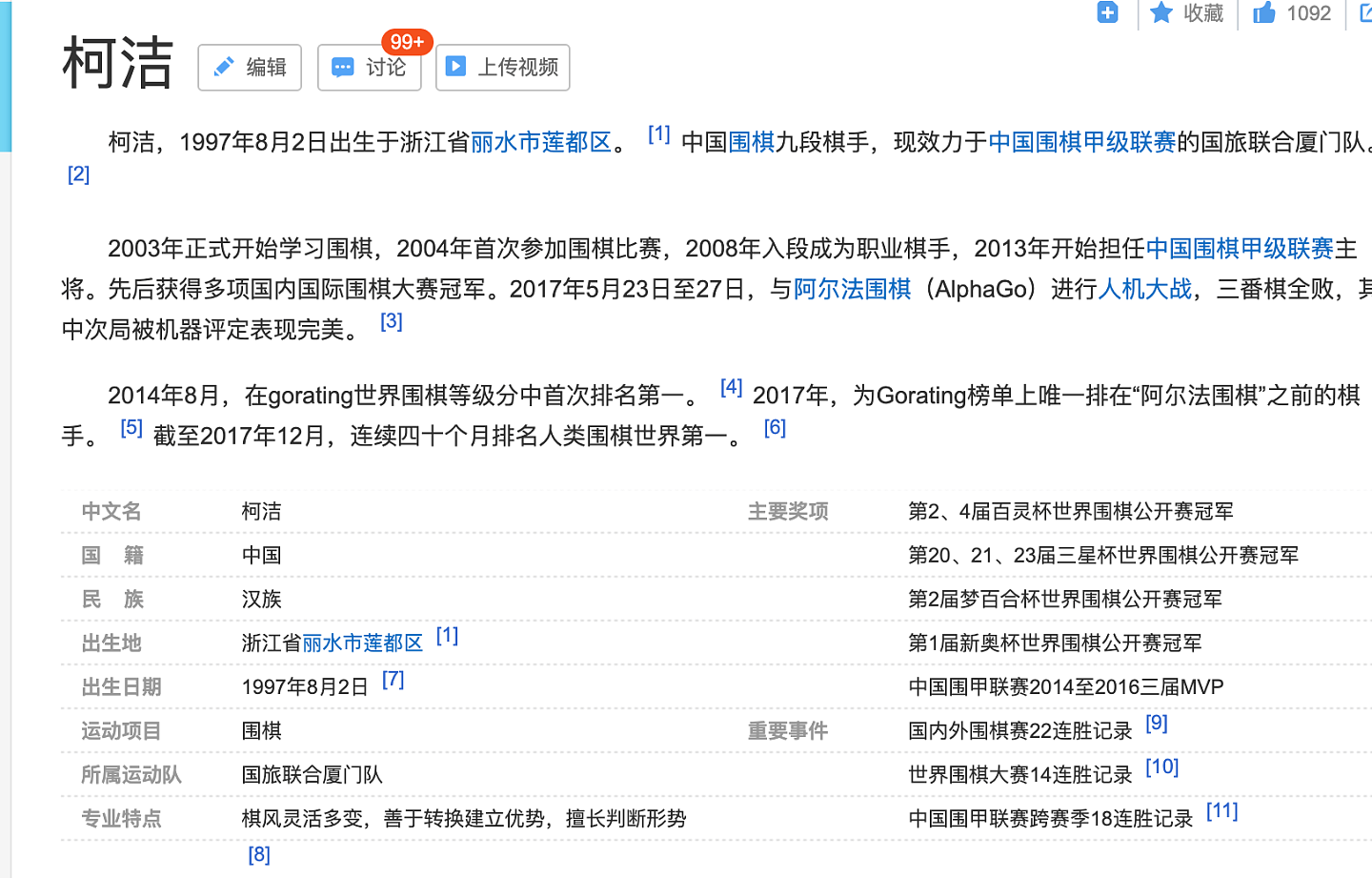Click reference [10] after 14连胜记录
The width and height of the screenshot is (1372, 878).
(1162, 767)
